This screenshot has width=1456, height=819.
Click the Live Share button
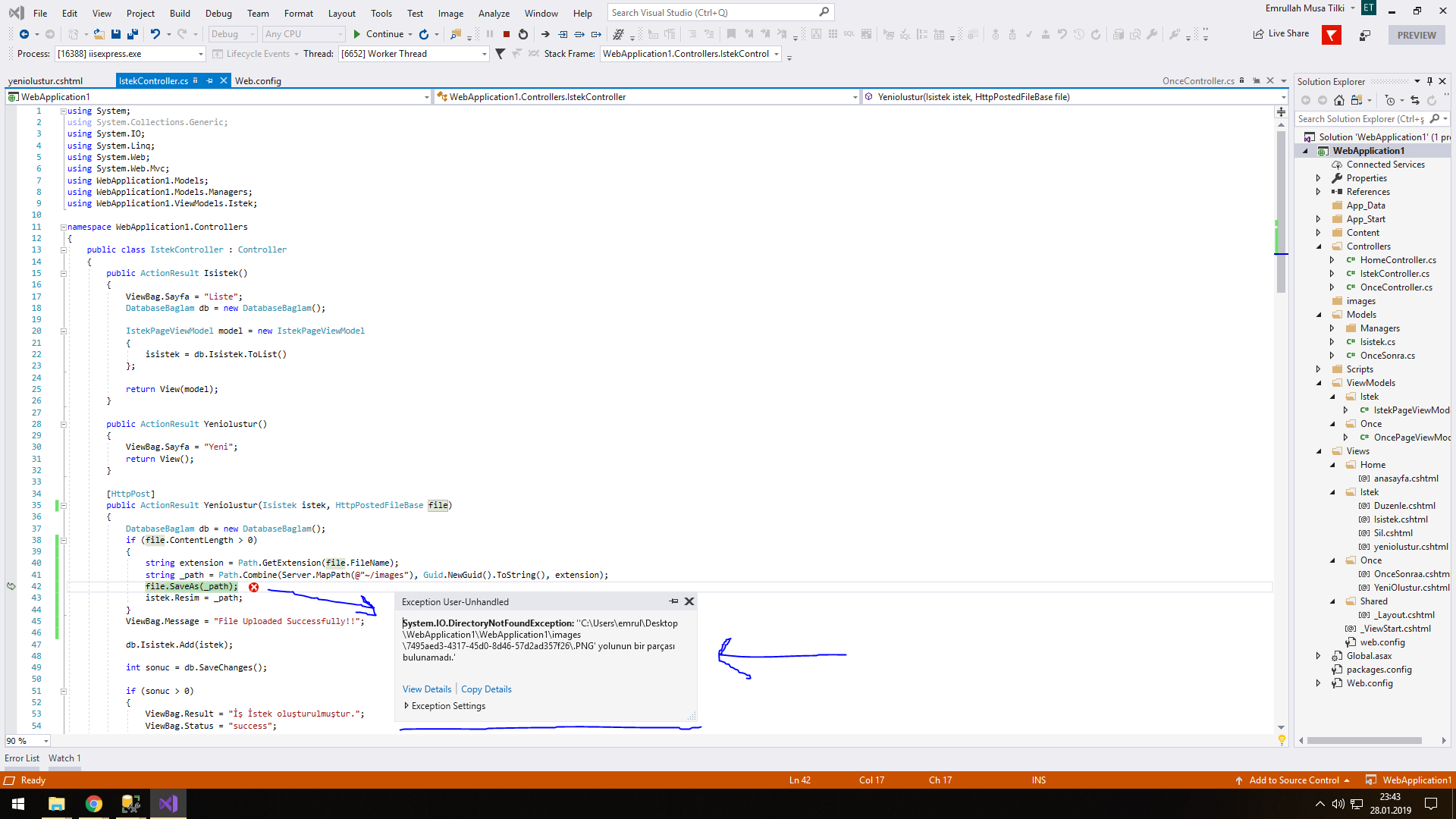point(1281,34)
